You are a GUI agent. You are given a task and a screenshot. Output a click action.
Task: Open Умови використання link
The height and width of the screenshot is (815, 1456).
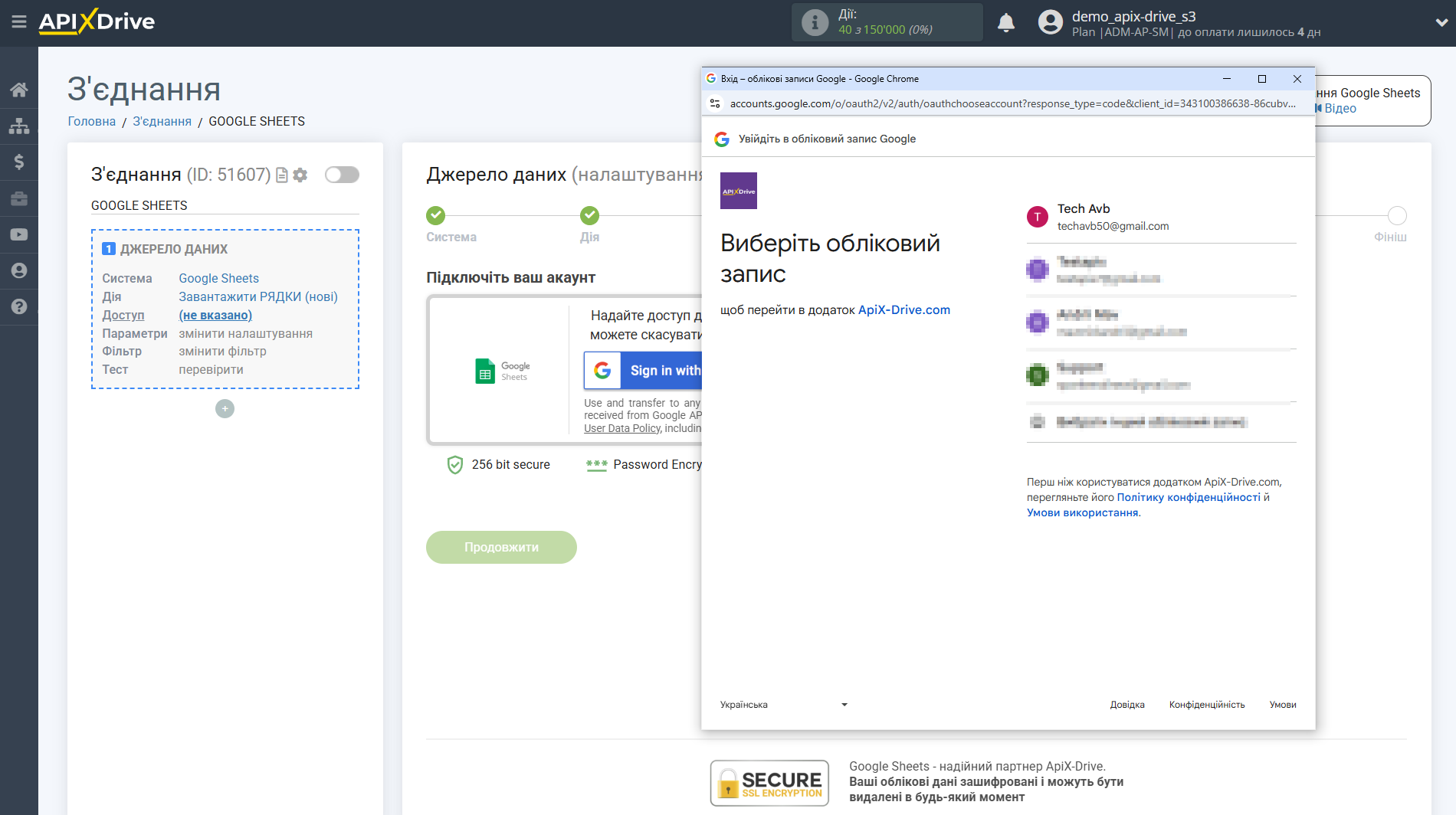[1083, 512]
